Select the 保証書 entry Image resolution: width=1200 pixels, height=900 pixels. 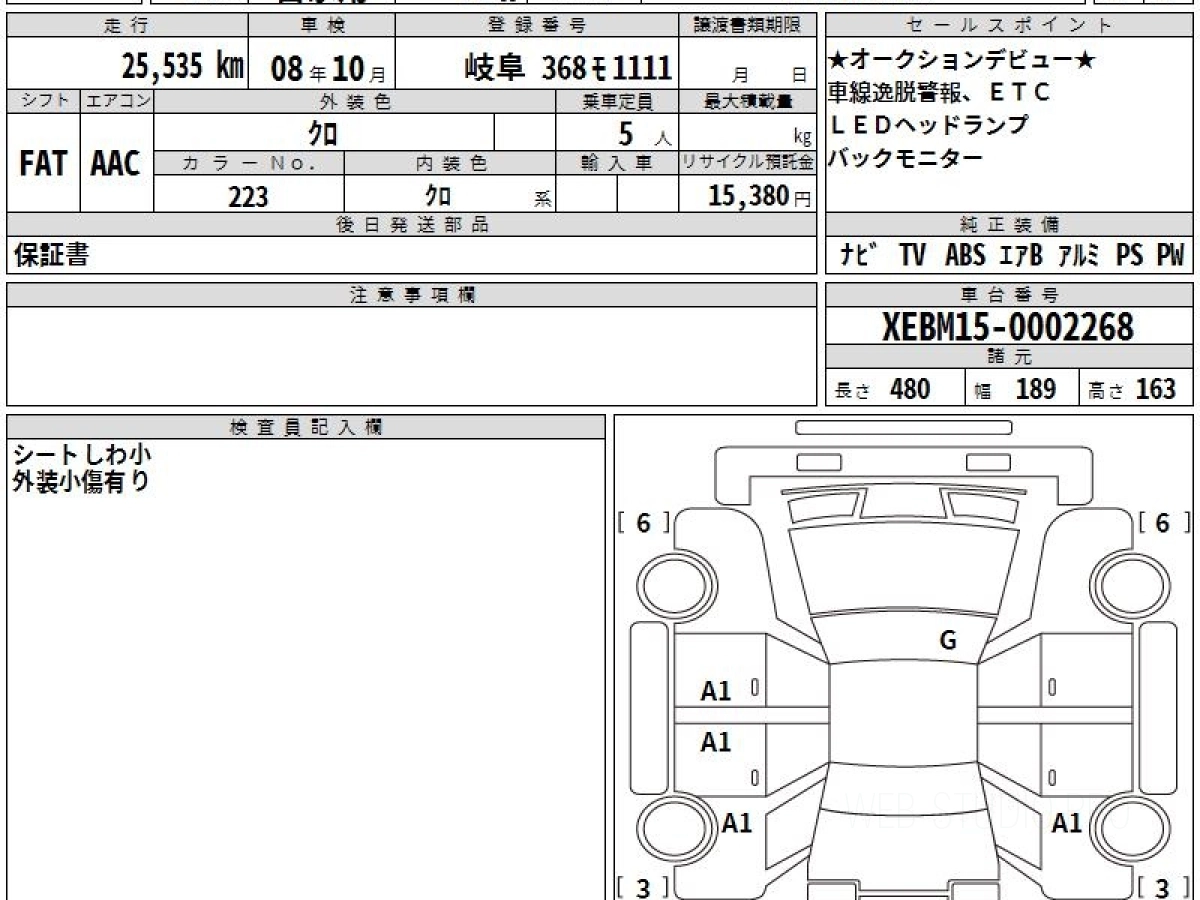(x=51, y=256)
